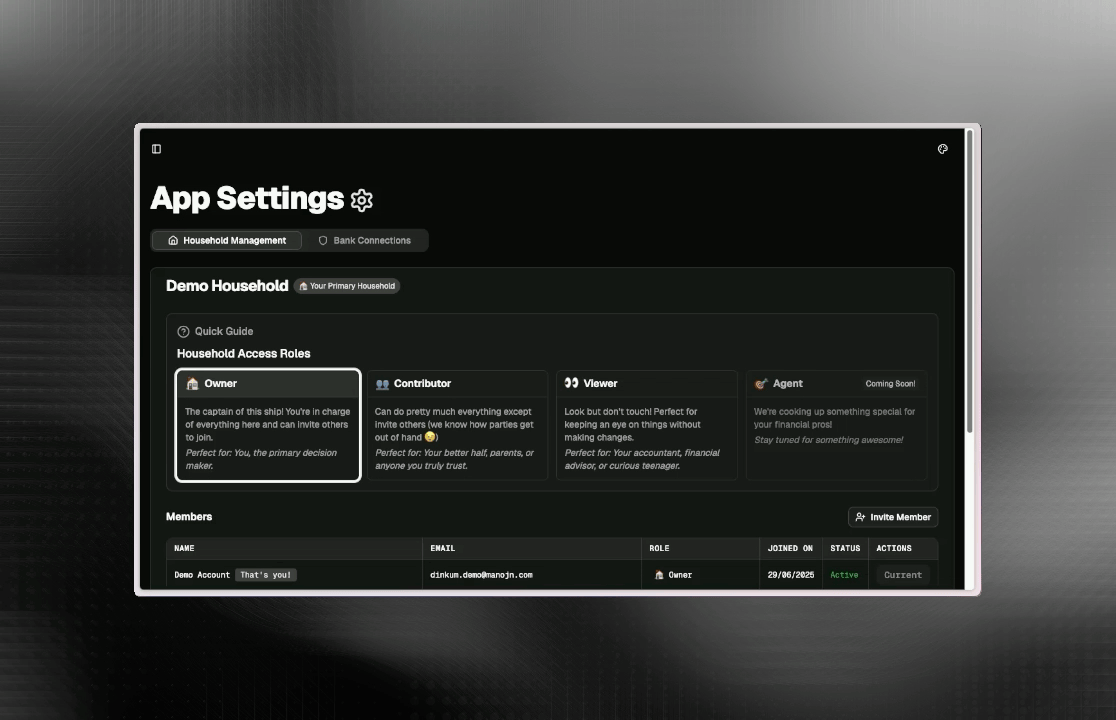Click the eyes icon on the Viewer card
The height and width of the screenshot is (720, 1116).
(x=571, y=383)
